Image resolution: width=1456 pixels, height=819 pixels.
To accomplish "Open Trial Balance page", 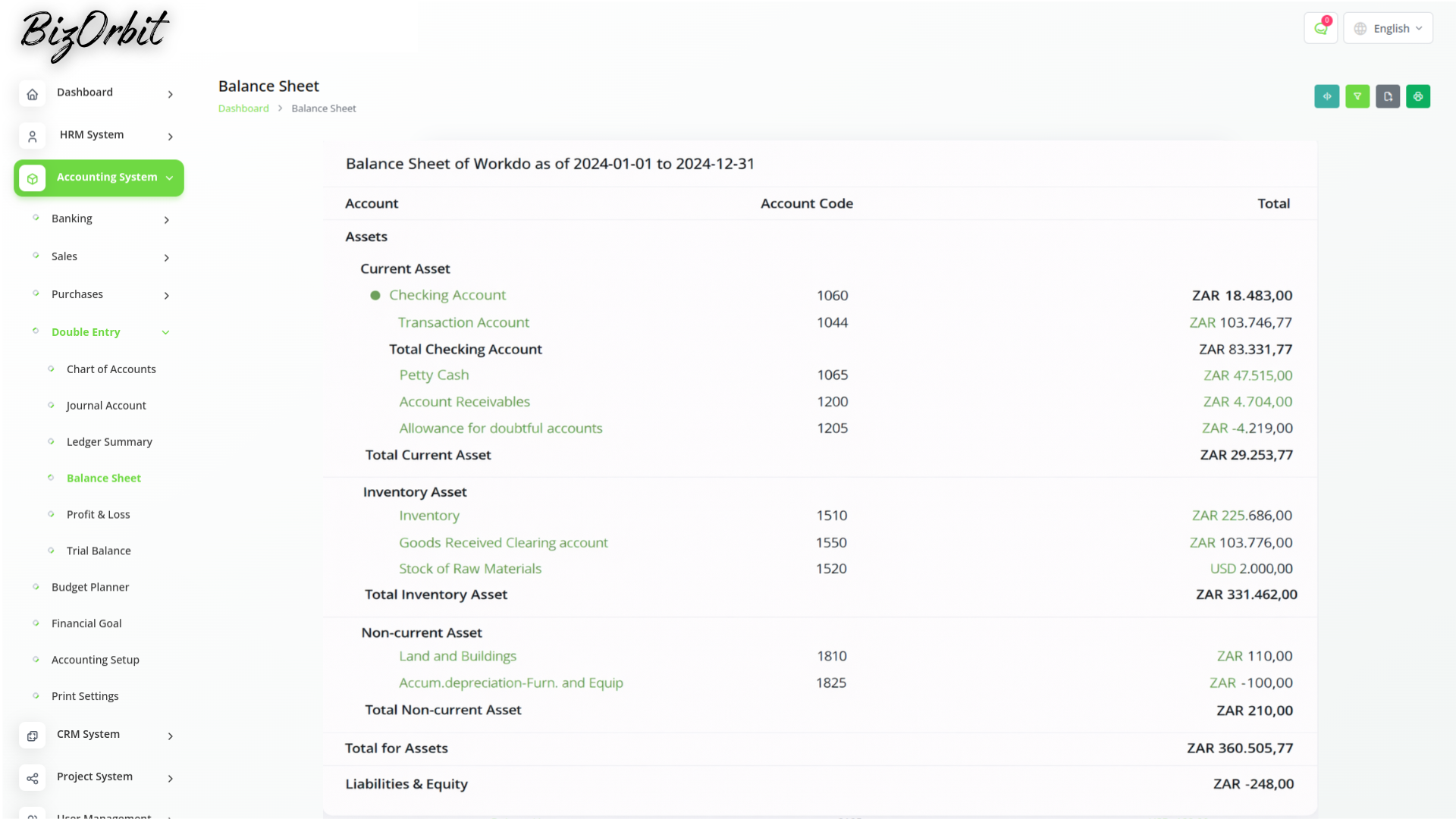I will (x=99, y=551).
